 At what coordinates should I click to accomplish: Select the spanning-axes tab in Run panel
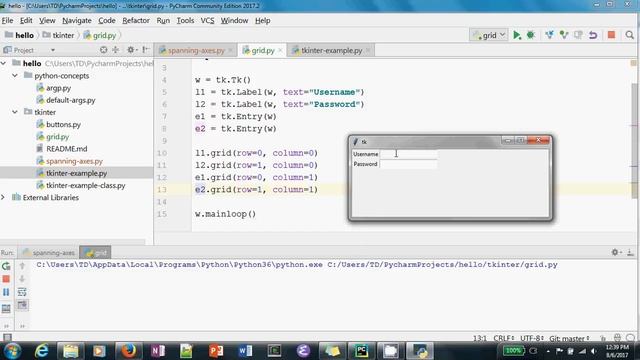49,253
